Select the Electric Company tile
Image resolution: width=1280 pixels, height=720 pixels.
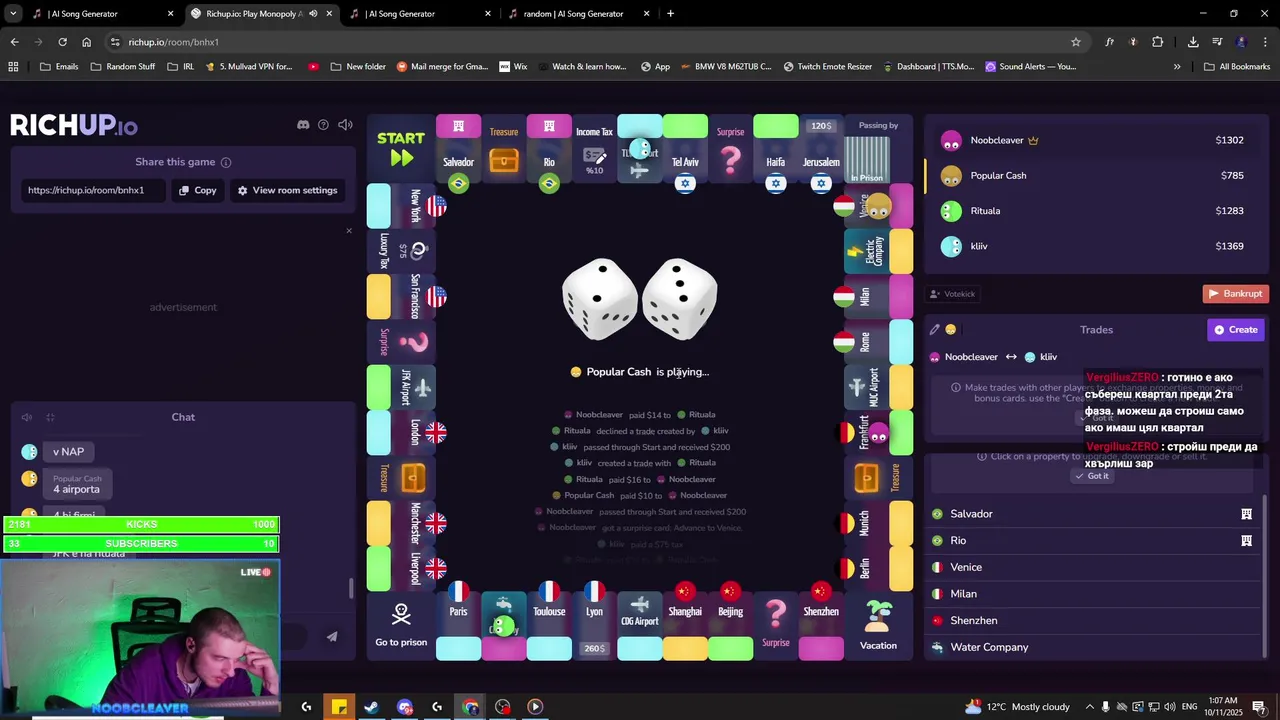click(879, 251)
